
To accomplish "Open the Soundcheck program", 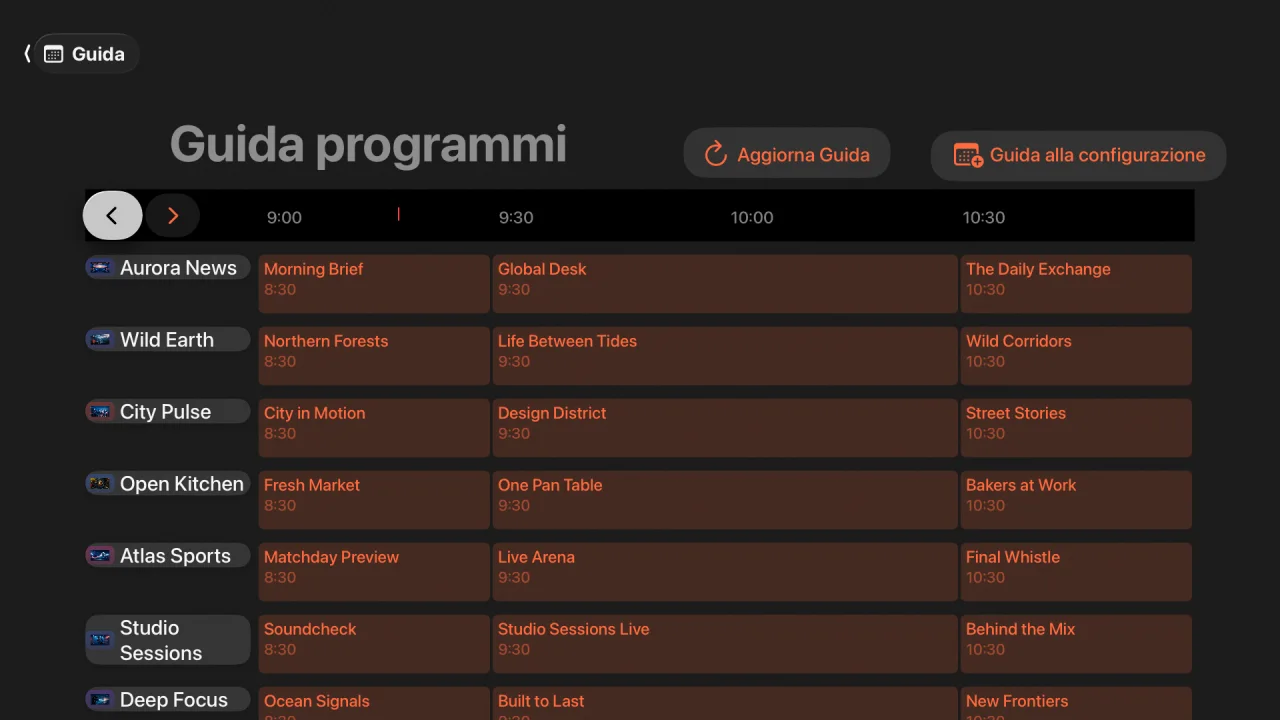I will 374,644.
